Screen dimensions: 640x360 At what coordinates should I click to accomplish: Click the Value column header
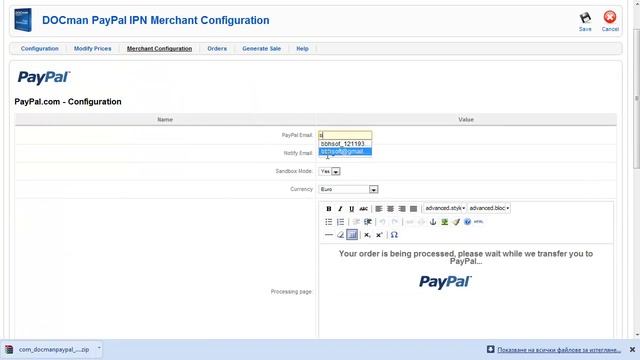click(x=466, y=120)
